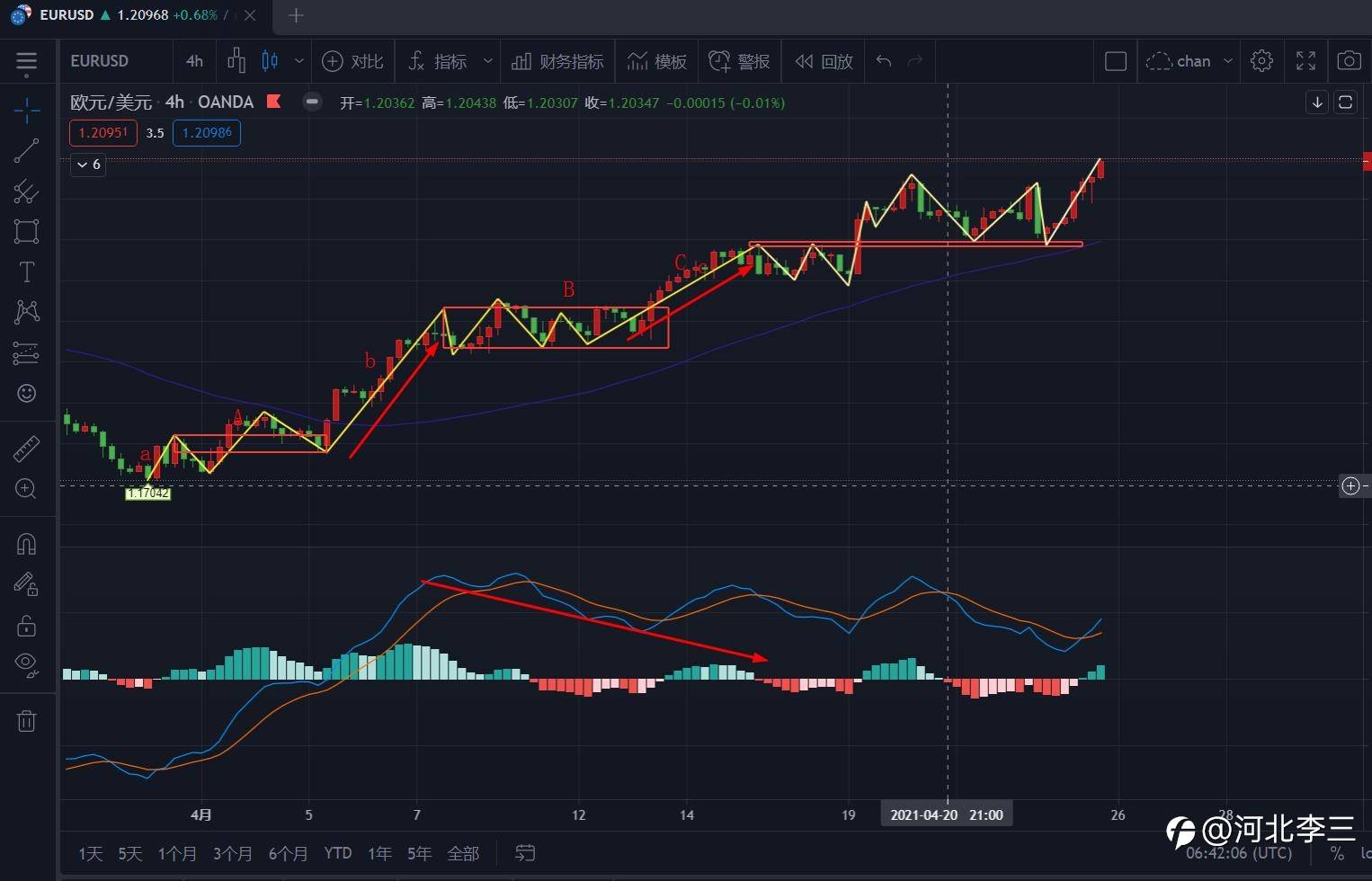Click the zoom in magnifier tool
The height and width of the screenshot is (881, 1372).
click(26, 489)
